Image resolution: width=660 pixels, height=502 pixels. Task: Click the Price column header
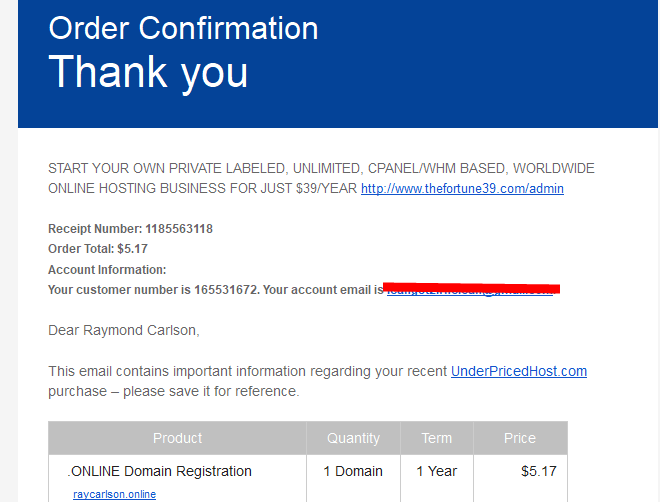(x=519, y=438)
